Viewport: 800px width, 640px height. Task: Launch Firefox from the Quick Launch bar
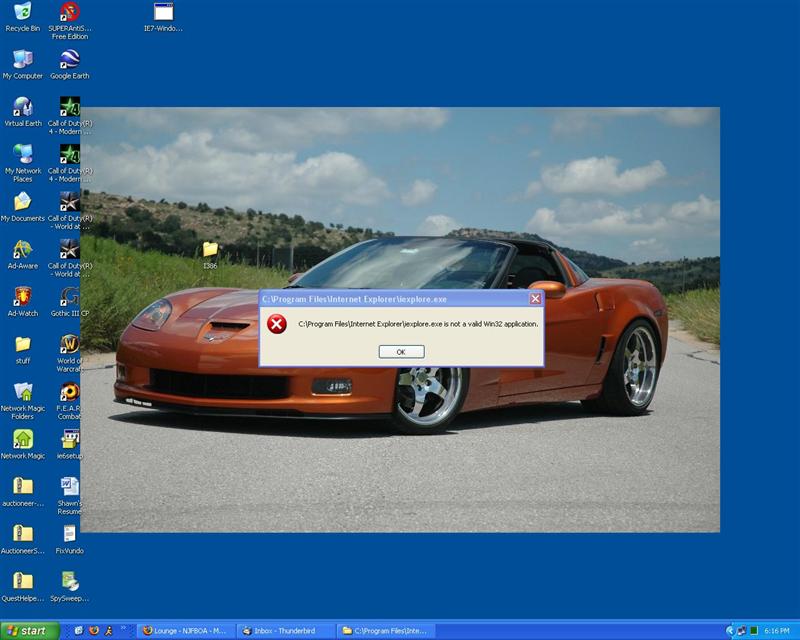[94, 631]
